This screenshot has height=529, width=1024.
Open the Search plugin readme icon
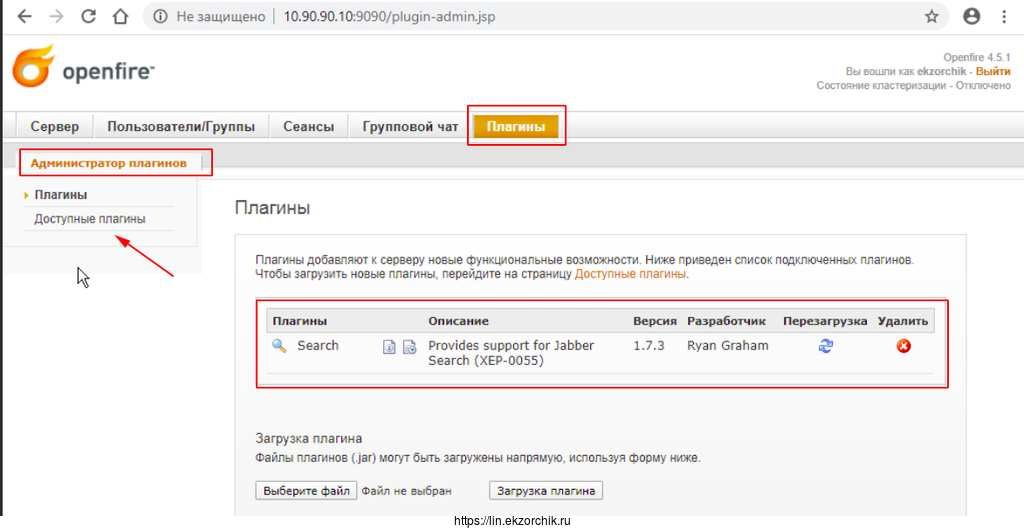[390, 347]
